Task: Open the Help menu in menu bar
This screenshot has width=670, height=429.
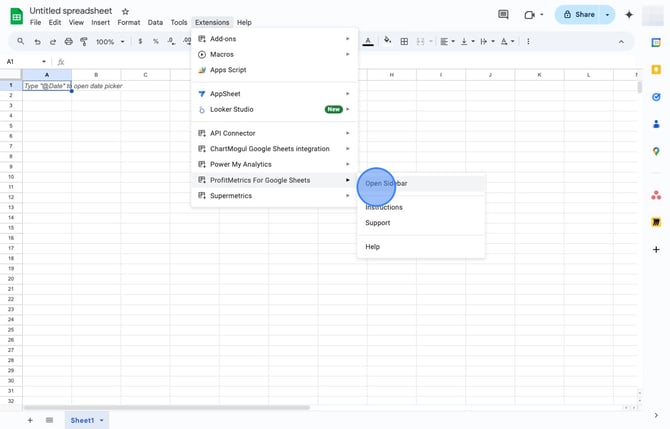Action: 244,22
